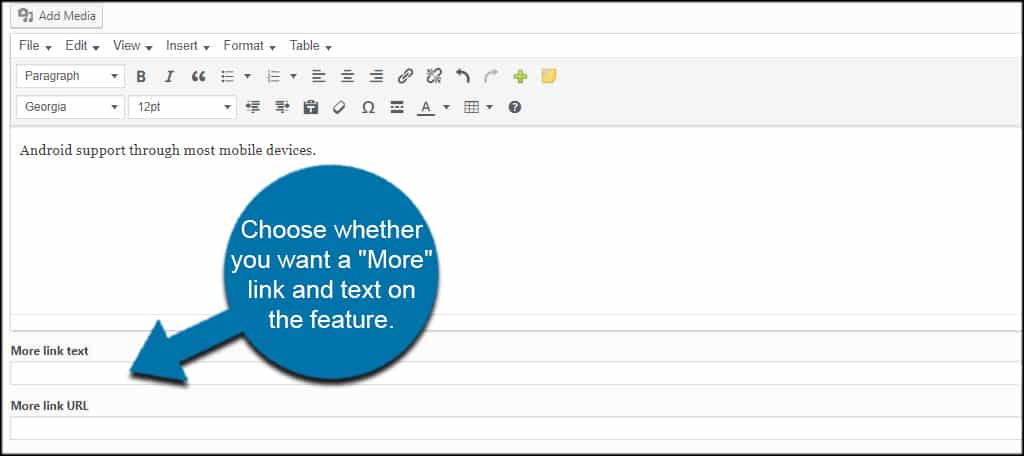Screen dimensions: 1024x456
Task: Click the Add Media button
Action: pyautogui.click(x=56, y=16)
